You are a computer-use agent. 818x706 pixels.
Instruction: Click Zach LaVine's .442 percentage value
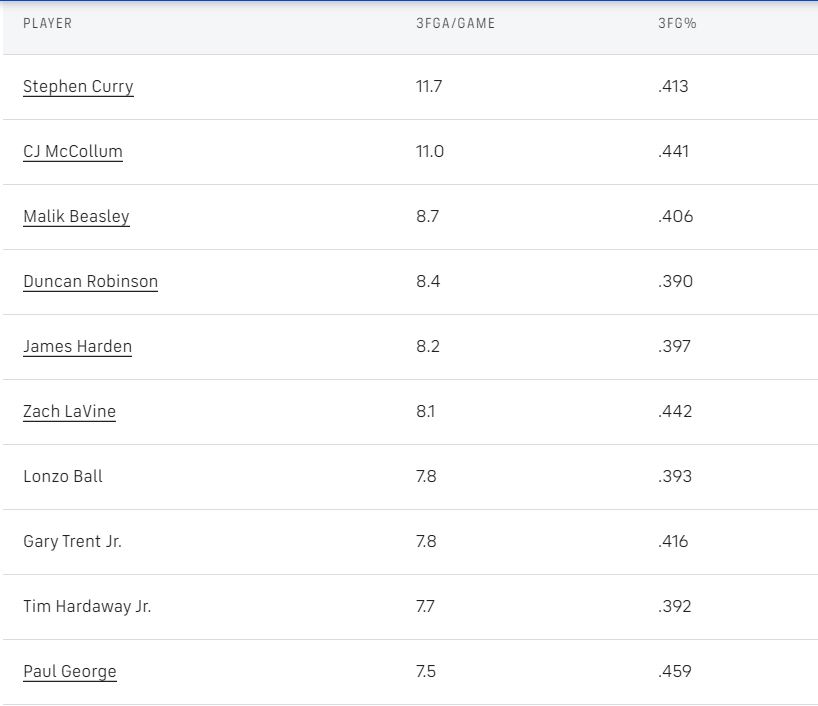pyautogui.click(x=675, y=412)
